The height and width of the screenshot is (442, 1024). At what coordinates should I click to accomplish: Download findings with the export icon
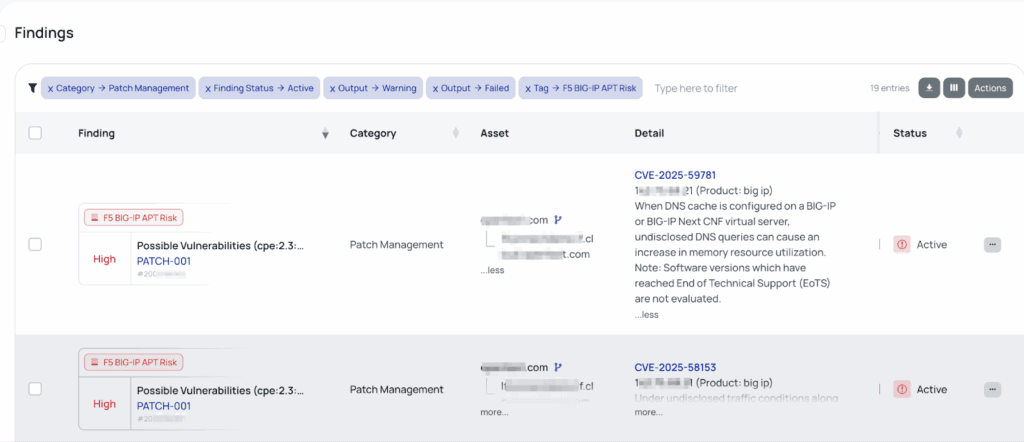929,88
